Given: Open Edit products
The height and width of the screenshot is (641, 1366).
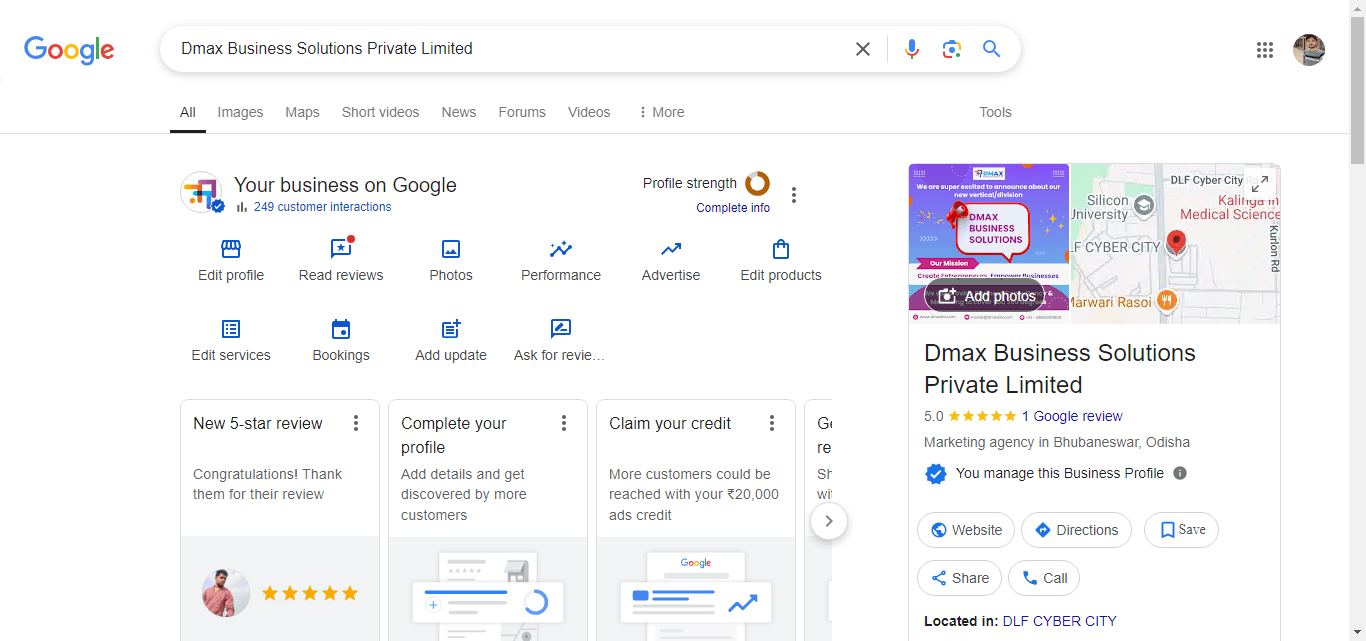Looking at the screenshot, I should click(781, 261).
